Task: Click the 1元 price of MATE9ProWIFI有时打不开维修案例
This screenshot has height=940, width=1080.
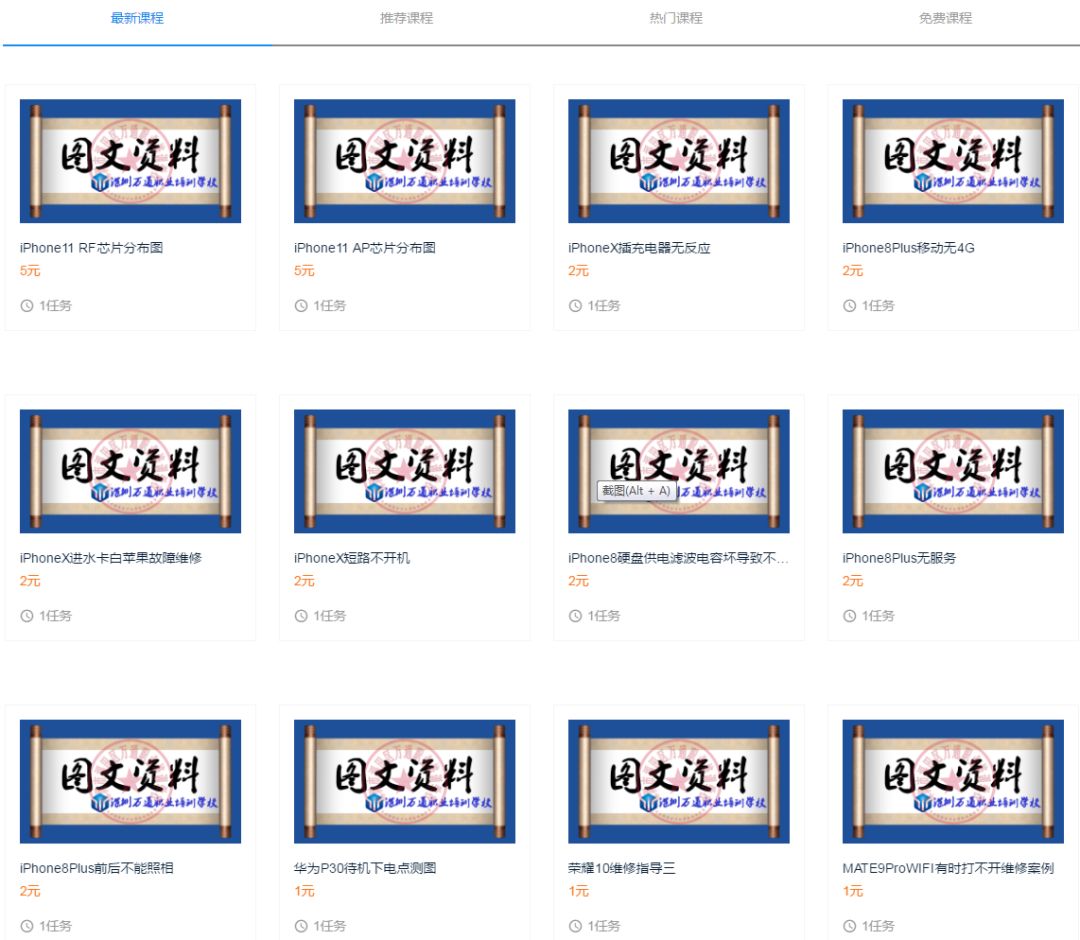Action: click(853, 891)
